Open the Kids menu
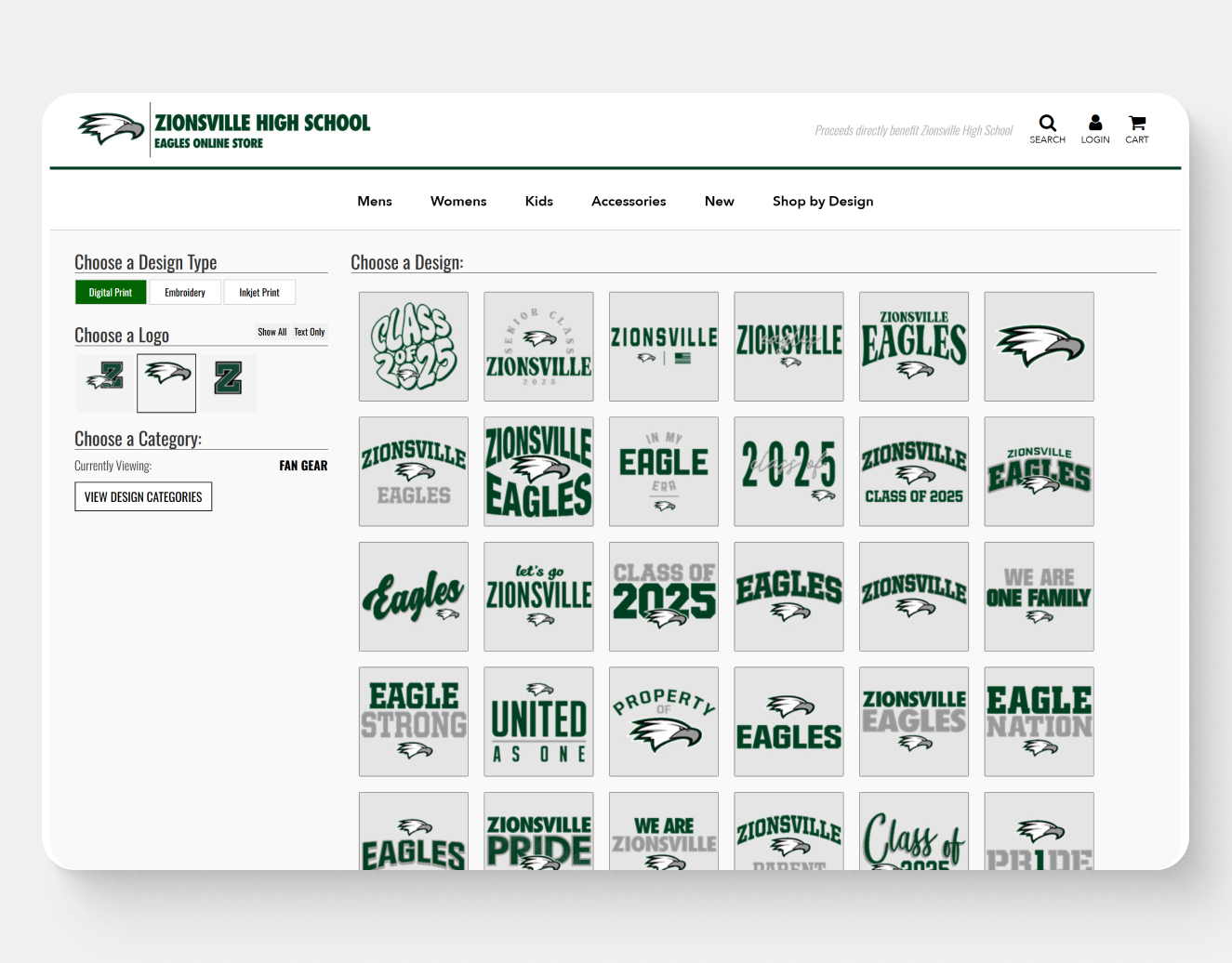This screenshot has width=1232, height=963. 539,201
